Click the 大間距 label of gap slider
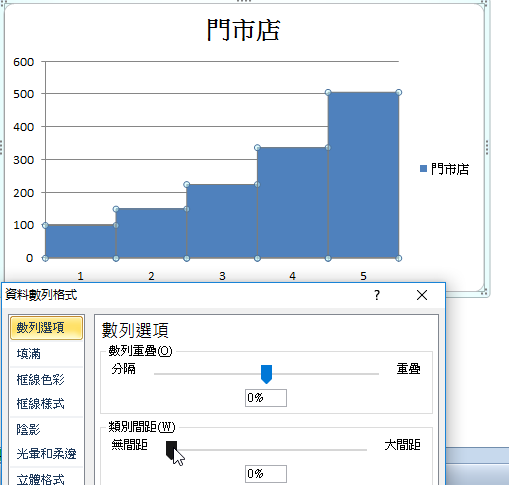The image size is (509, 485). tap(403, 445)
